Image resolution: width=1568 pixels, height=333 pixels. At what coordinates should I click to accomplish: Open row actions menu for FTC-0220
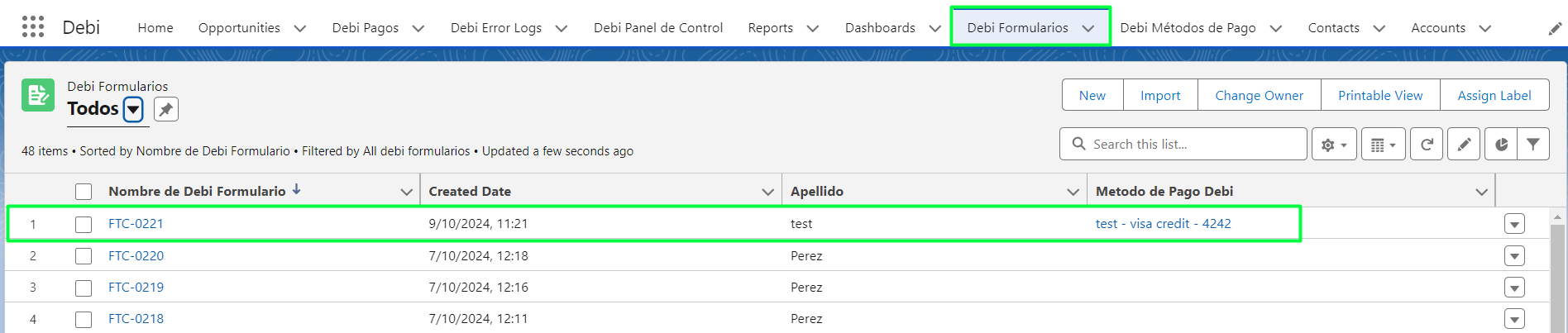1514,256
